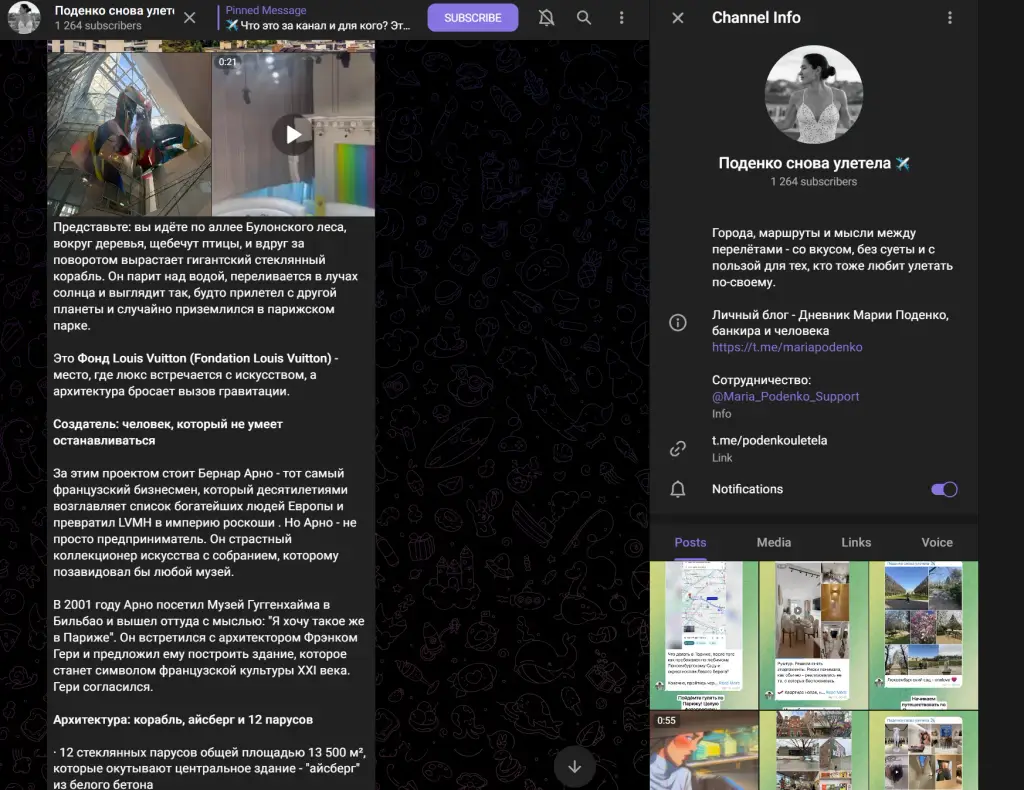Open the park photos post thumbnail
1024x790 pixels.
923,635
